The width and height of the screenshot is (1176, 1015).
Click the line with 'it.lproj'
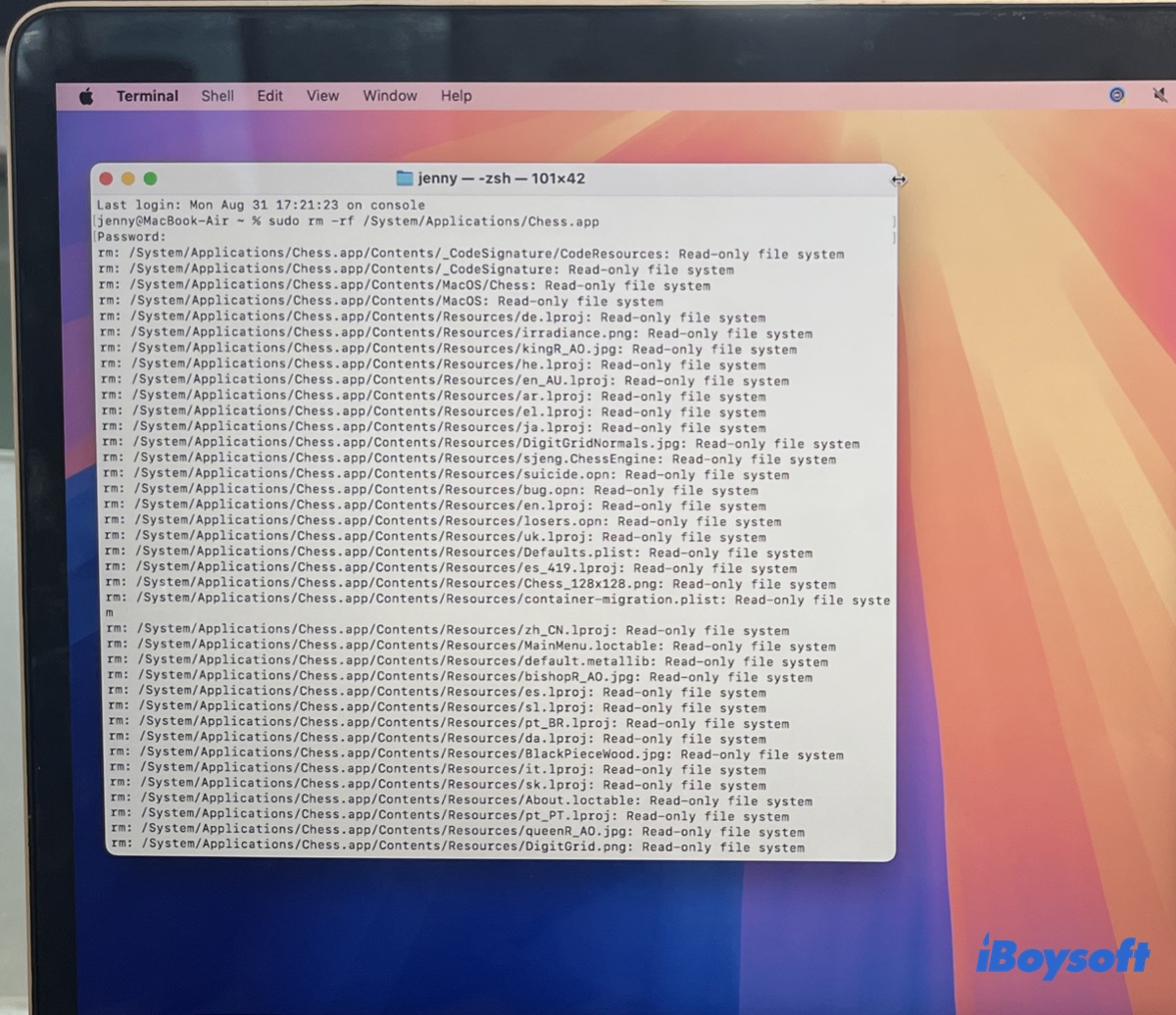(436, 770)
